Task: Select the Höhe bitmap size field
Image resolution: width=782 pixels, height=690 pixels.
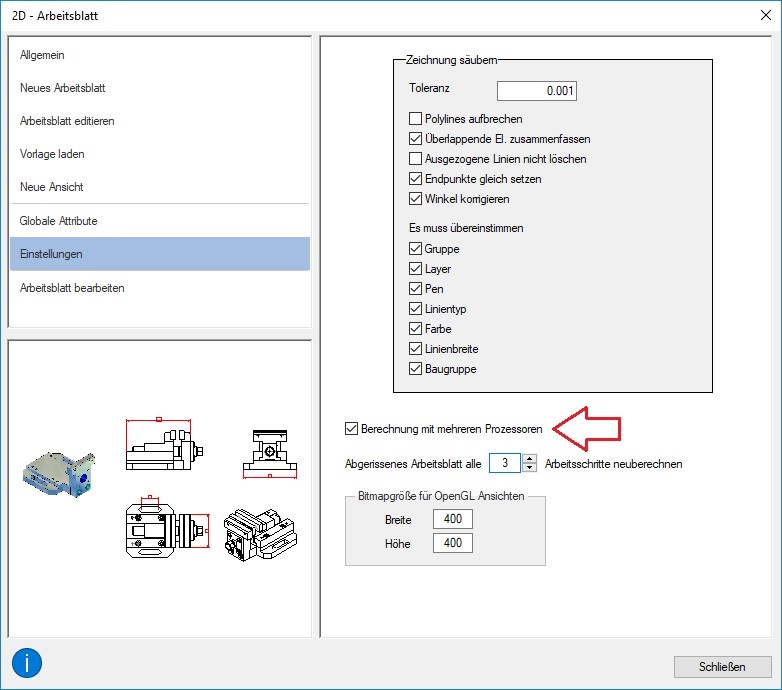Action: click(452, 543)
